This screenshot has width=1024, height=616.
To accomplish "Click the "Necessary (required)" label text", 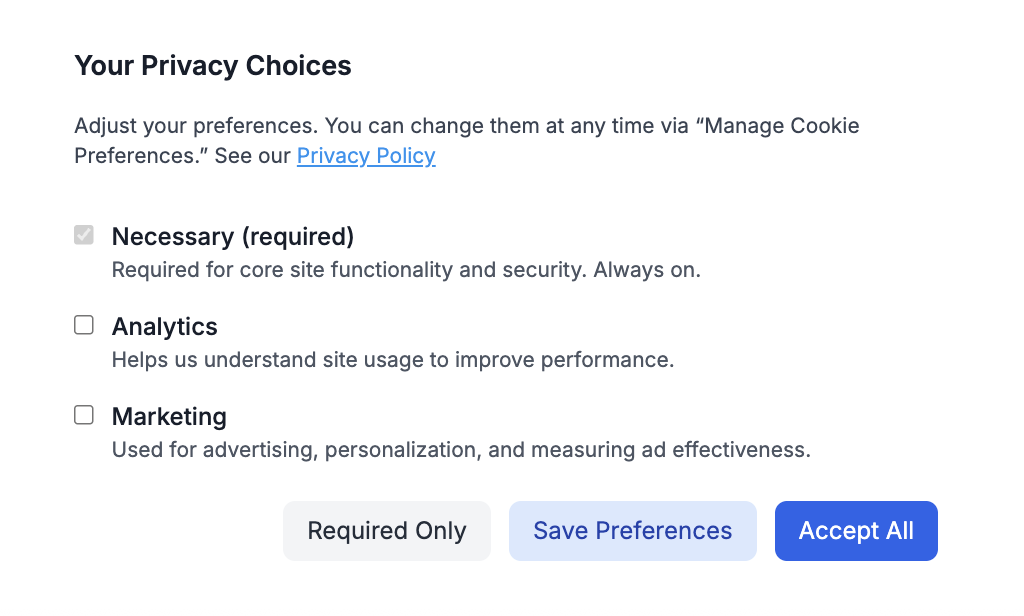I will [x=233, y=237].
